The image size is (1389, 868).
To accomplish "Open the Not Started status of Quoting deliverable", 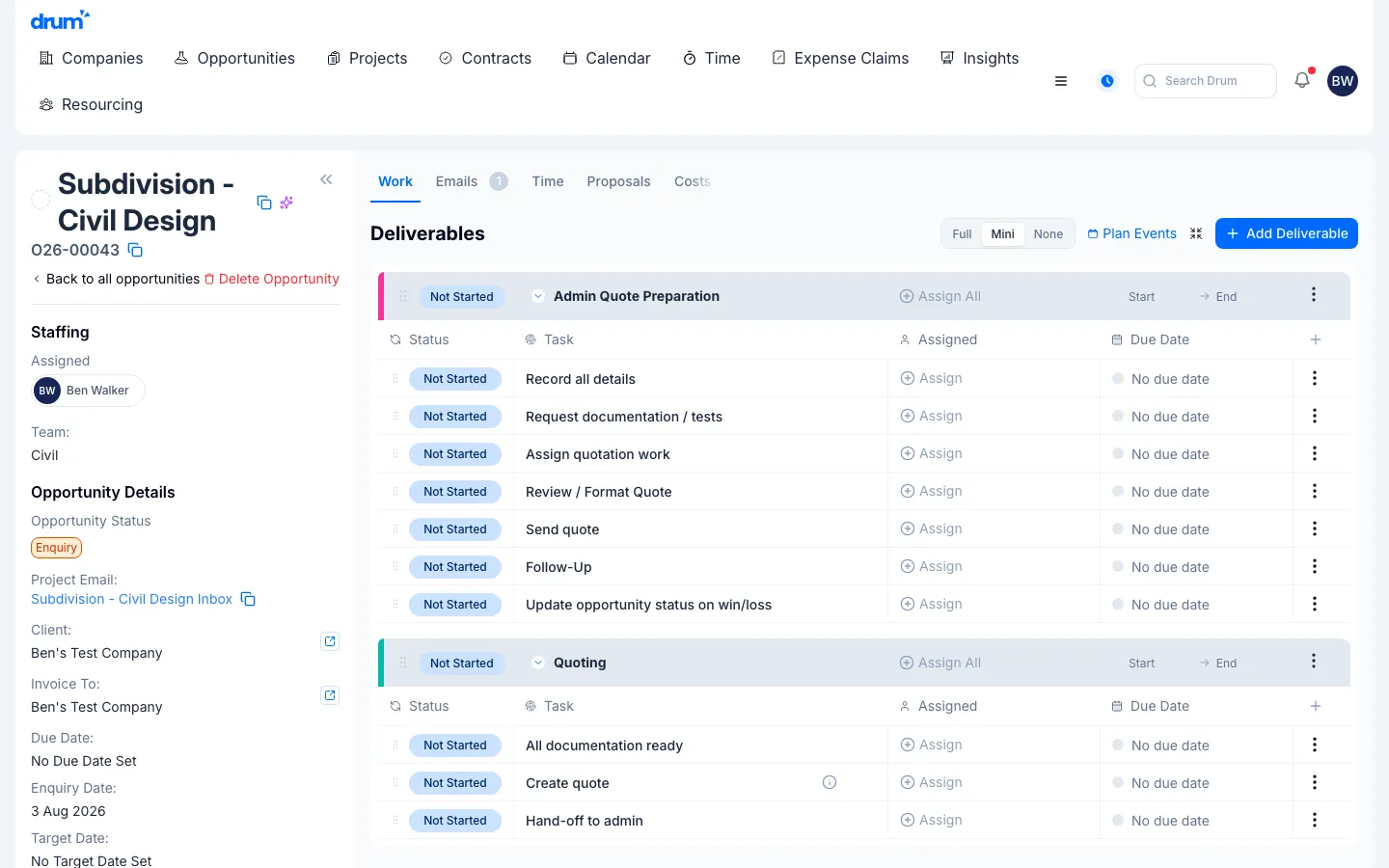I will pyautogui.click(x=462, y=664).
